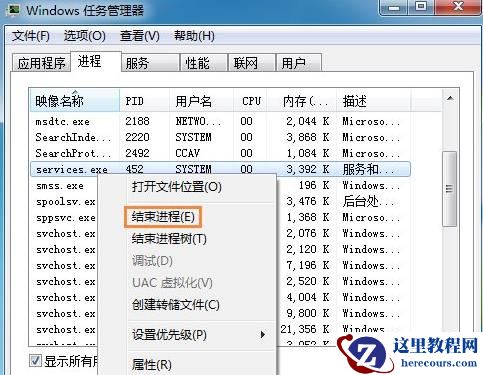Sort by 内存 column header
The image size is (483, 375).
(302, 101)
